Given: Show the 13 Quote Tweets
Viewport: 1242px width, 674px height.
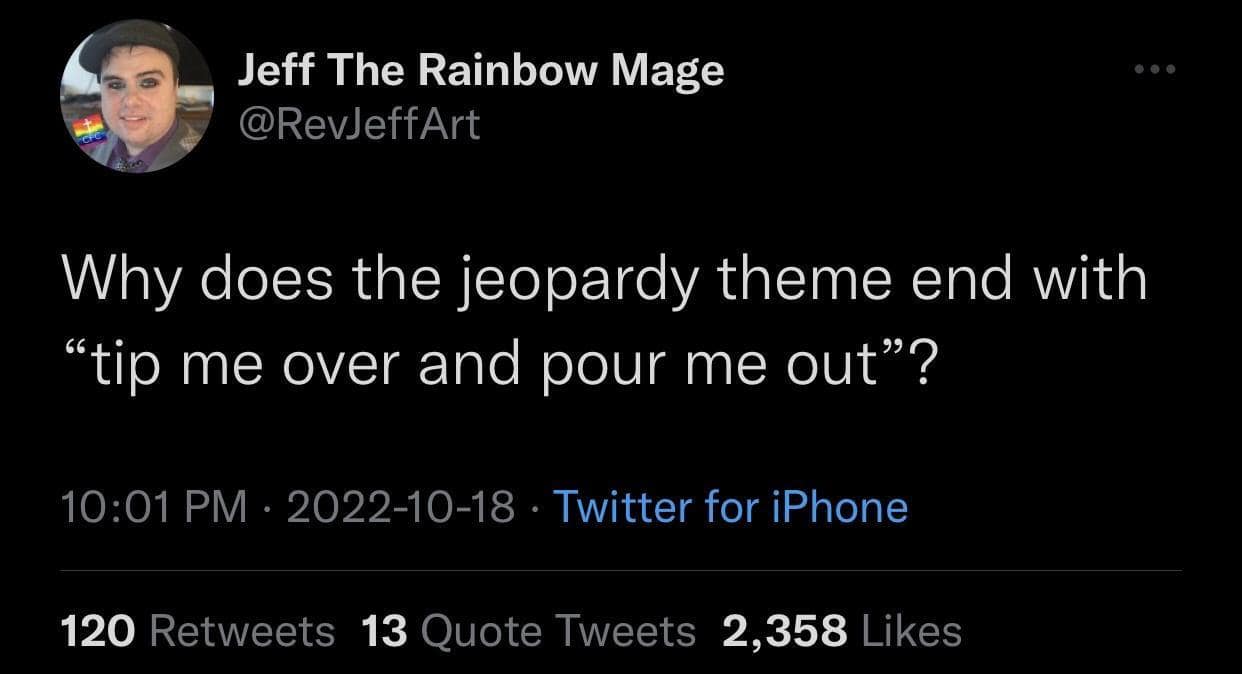Looking at the screenshot, I should point(526,631).
